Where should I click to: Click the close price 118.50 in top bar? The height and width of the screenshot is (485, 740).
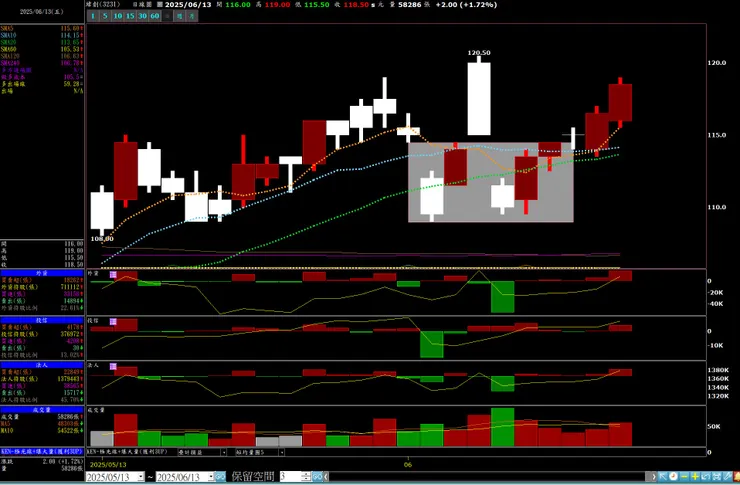tap(356, 5)
